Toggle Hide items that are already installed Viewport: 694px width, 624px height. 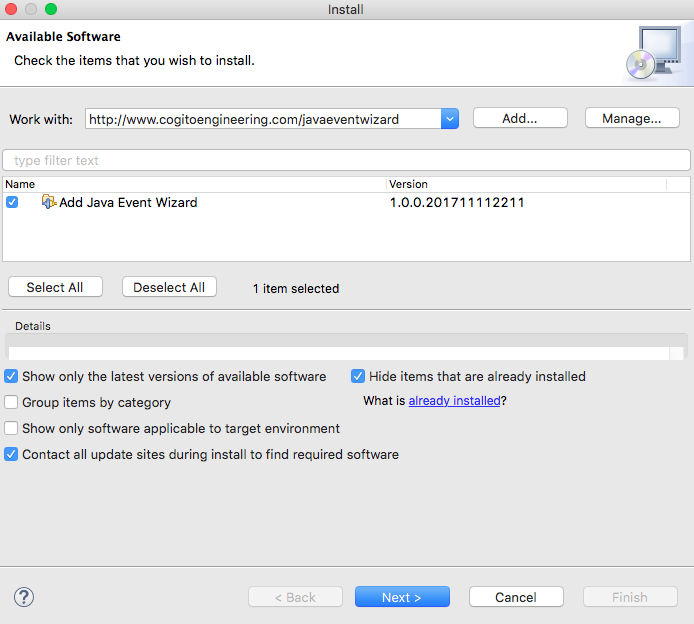coord(358,376)
